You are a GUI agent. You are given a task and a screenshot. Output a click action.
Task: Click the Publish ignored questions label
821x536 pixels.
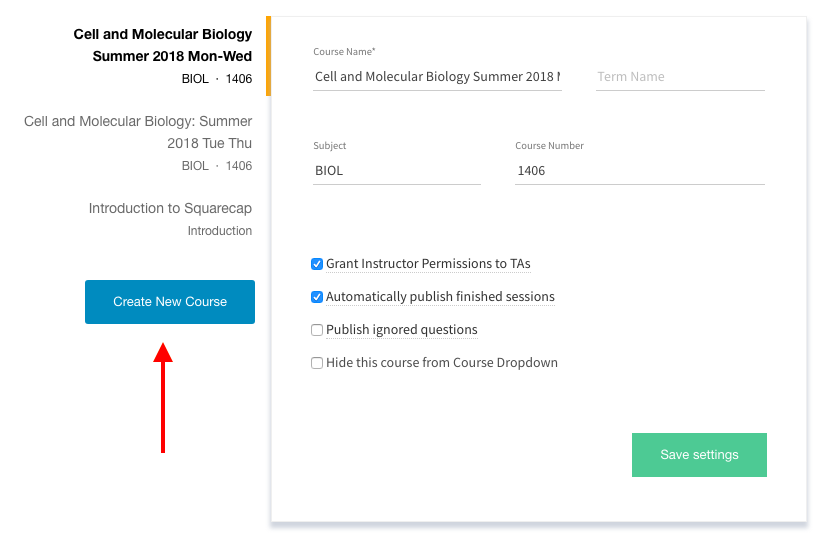[402, 330]
